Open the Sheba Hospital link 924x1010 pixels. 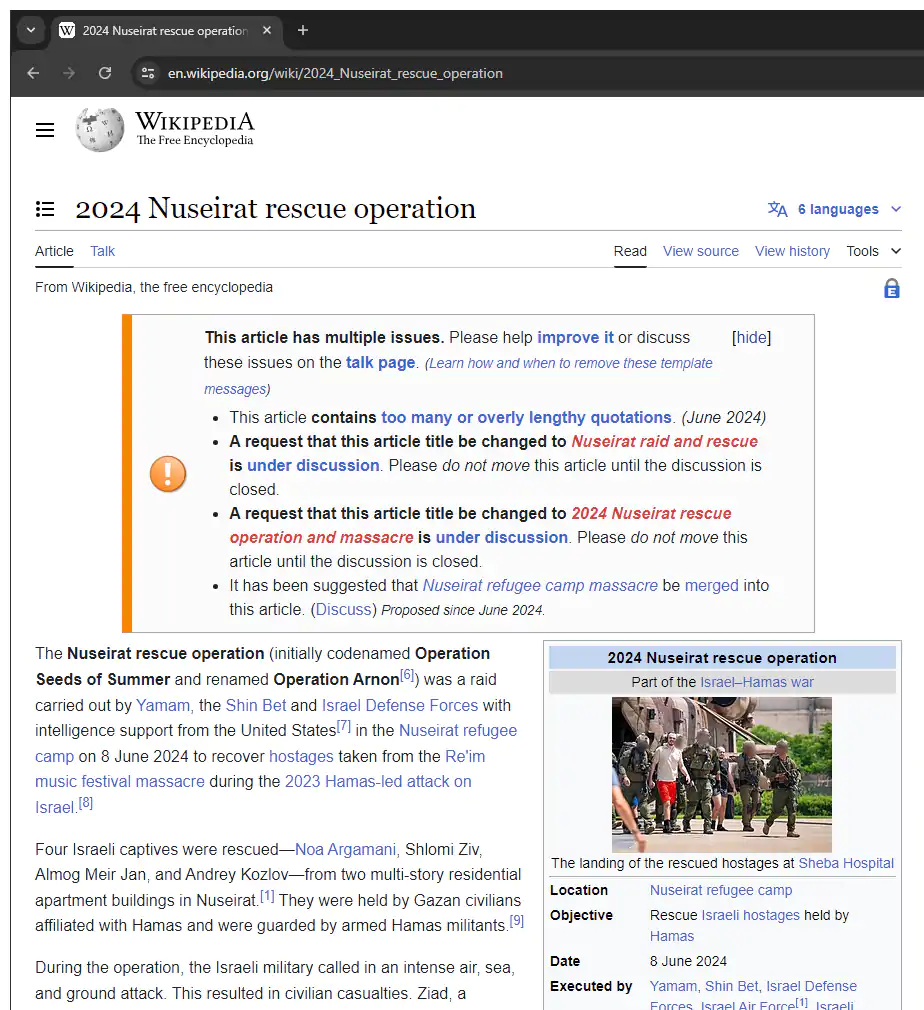click(x=846, y=863)
